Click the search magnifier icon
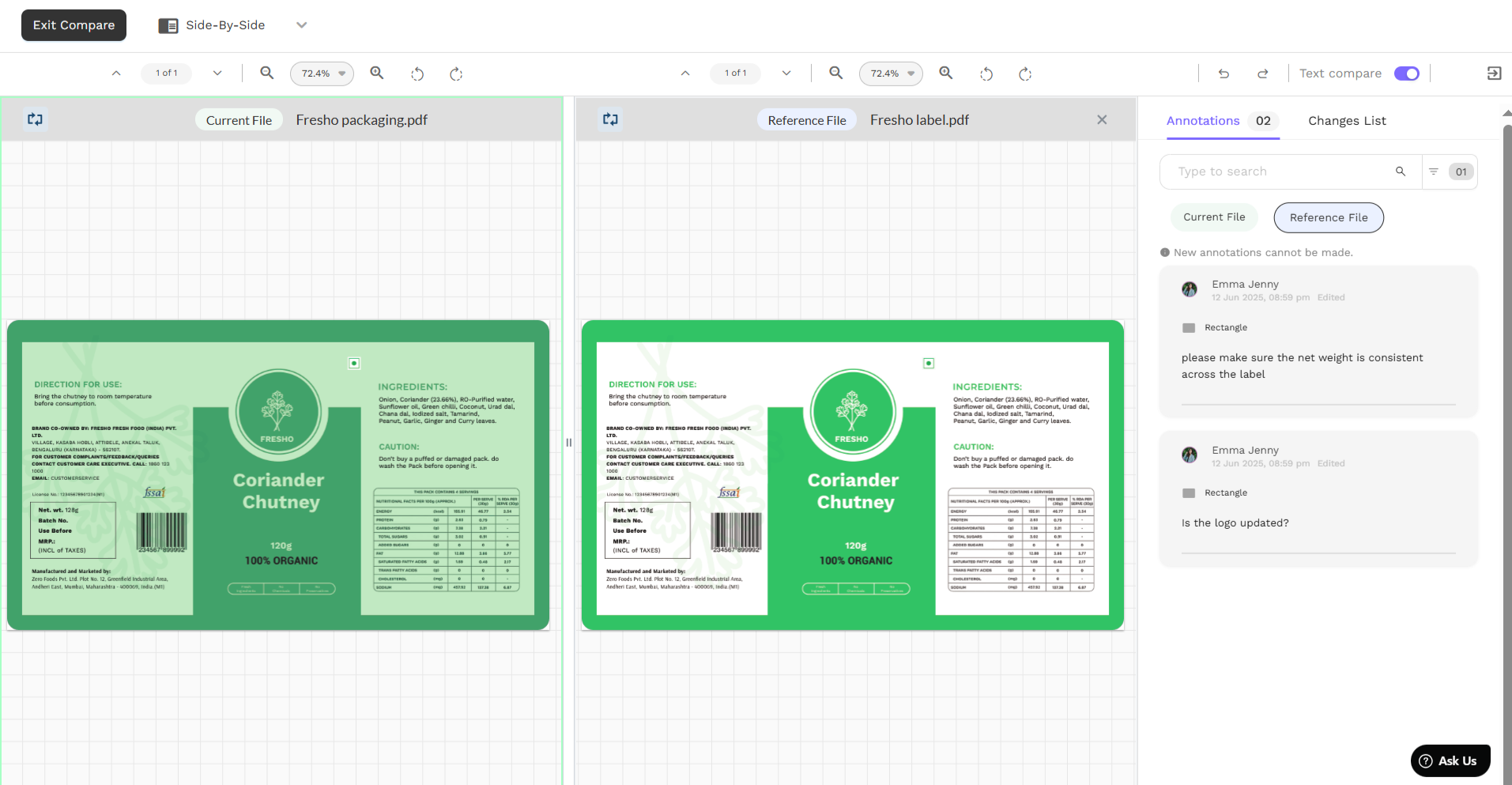This screenshot has height=785, width=1512. point(1401,172)
